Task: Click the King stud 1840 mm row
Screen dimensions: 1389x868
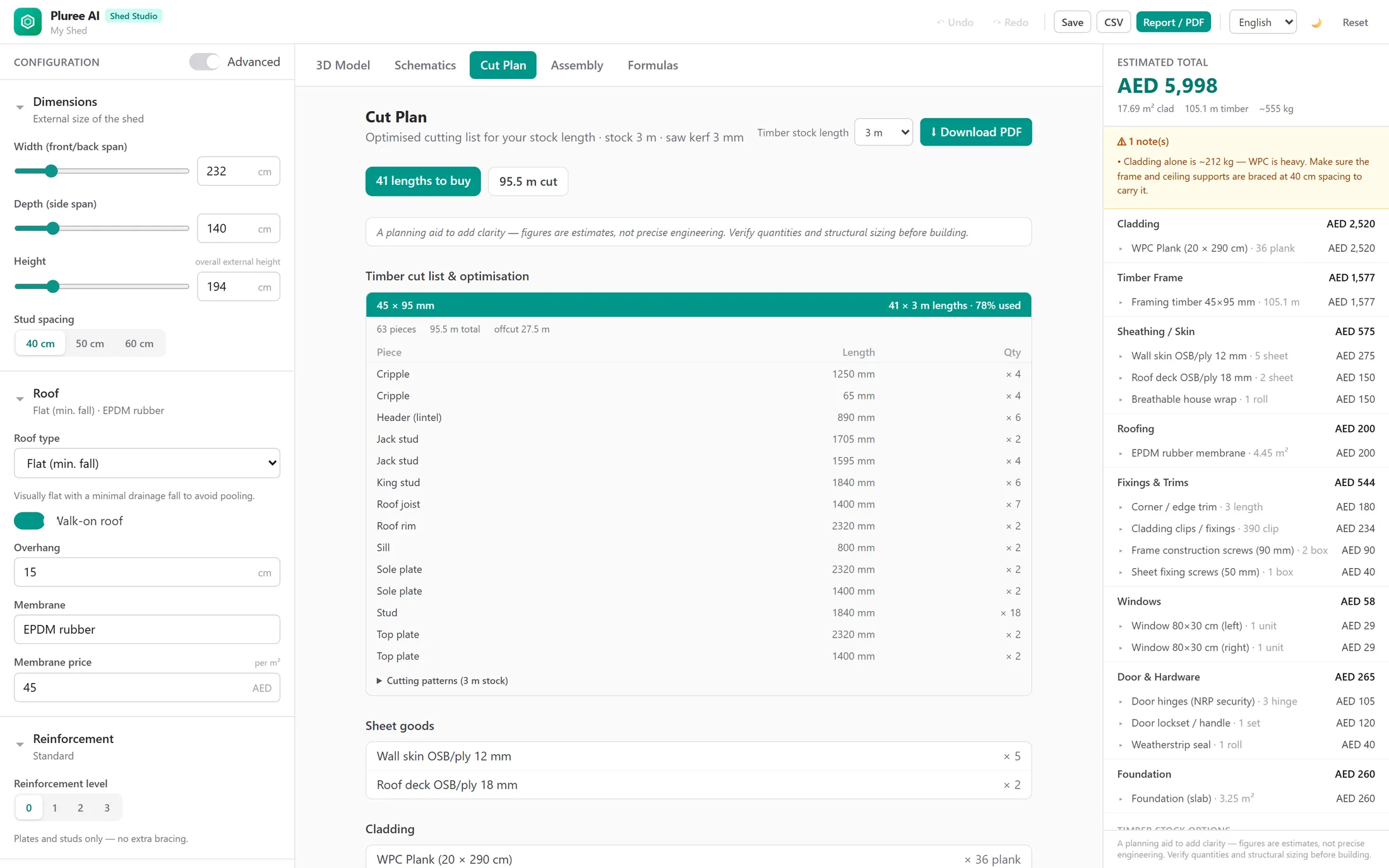Action: [698, 482]
